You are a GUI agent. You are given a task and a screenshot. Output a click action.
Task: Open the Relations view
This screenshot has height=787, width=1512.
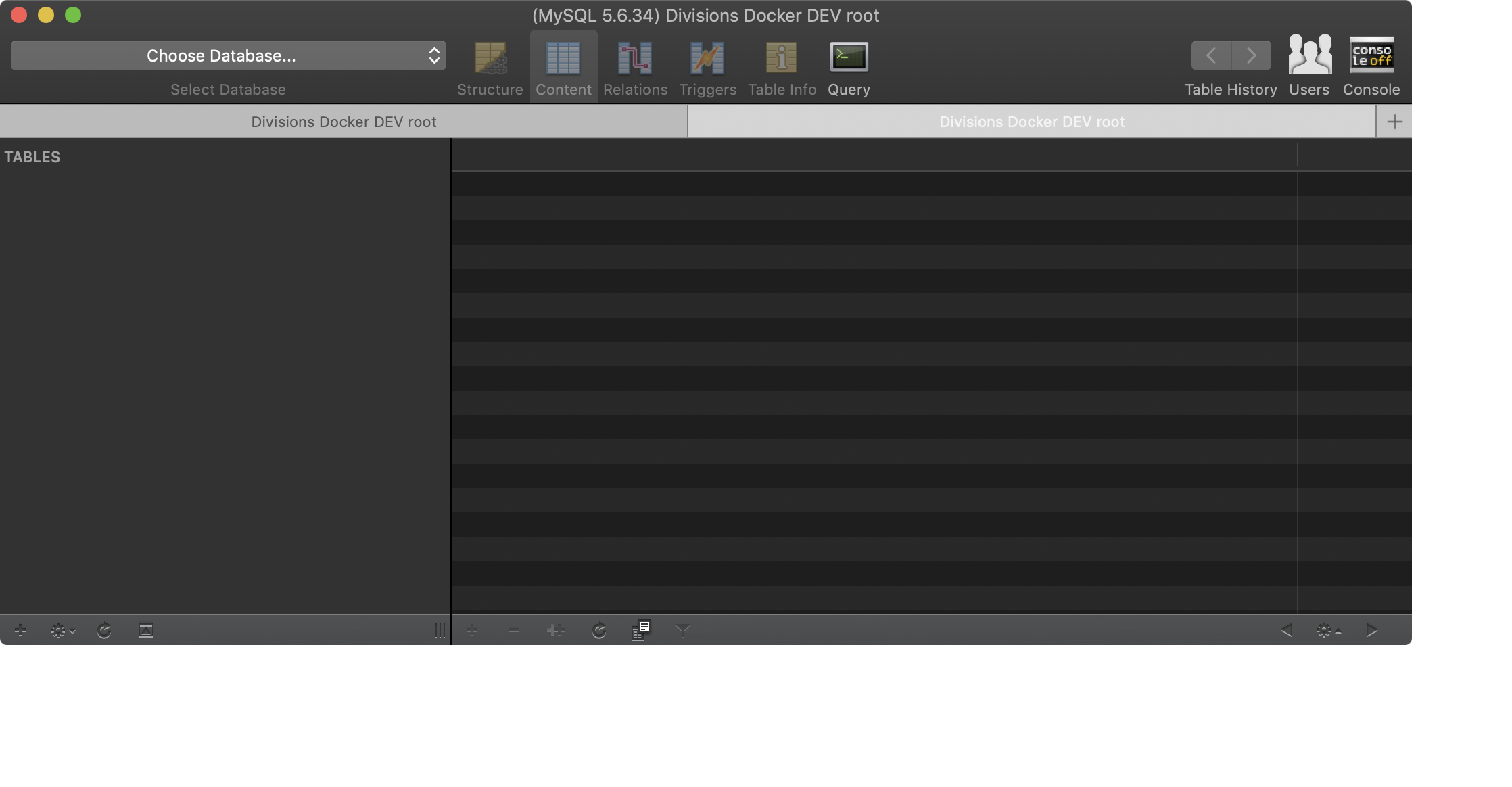click(634, 66)
